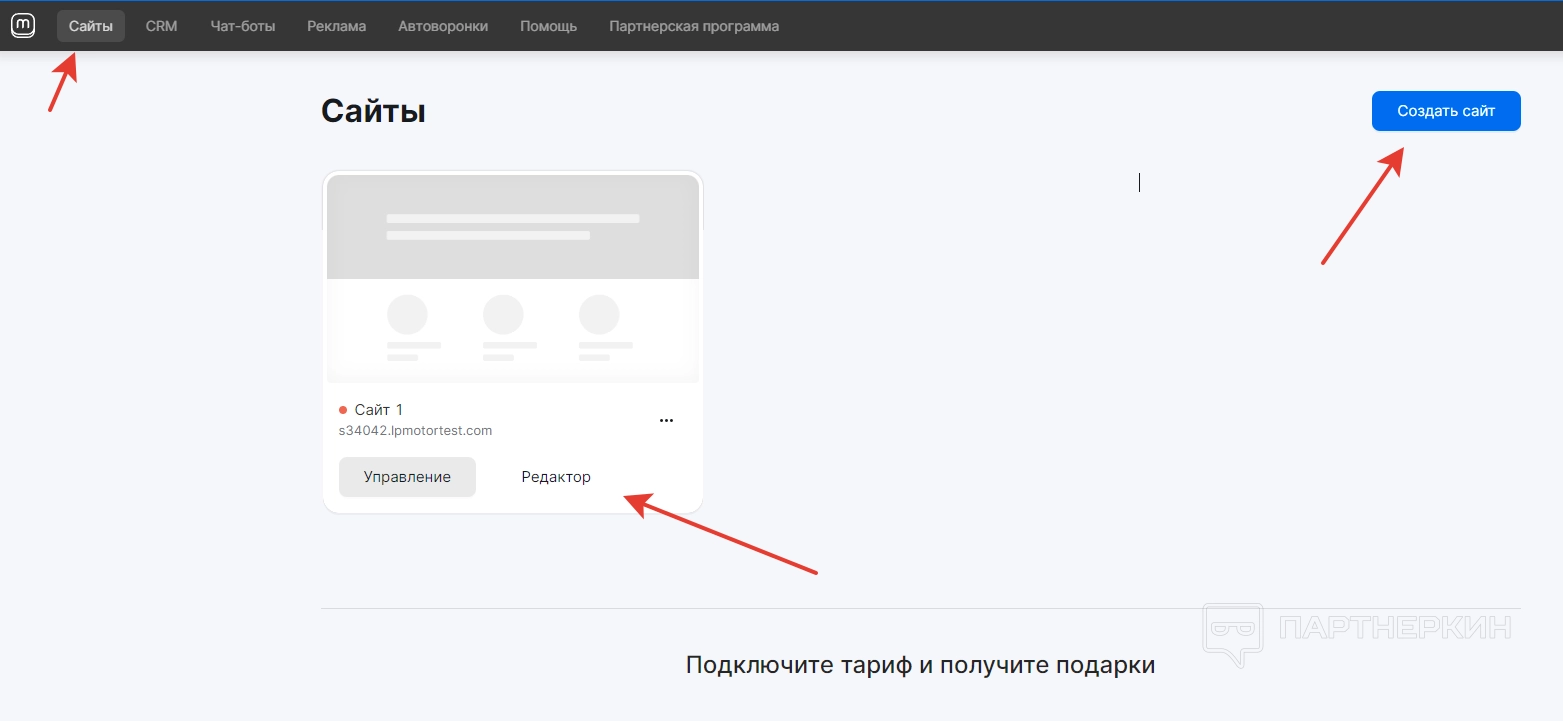Viewport: 1563px width, 721px height.
Task: Open the Сайты navigation tab
Action: pyautogui.click(x=91, y=26)
